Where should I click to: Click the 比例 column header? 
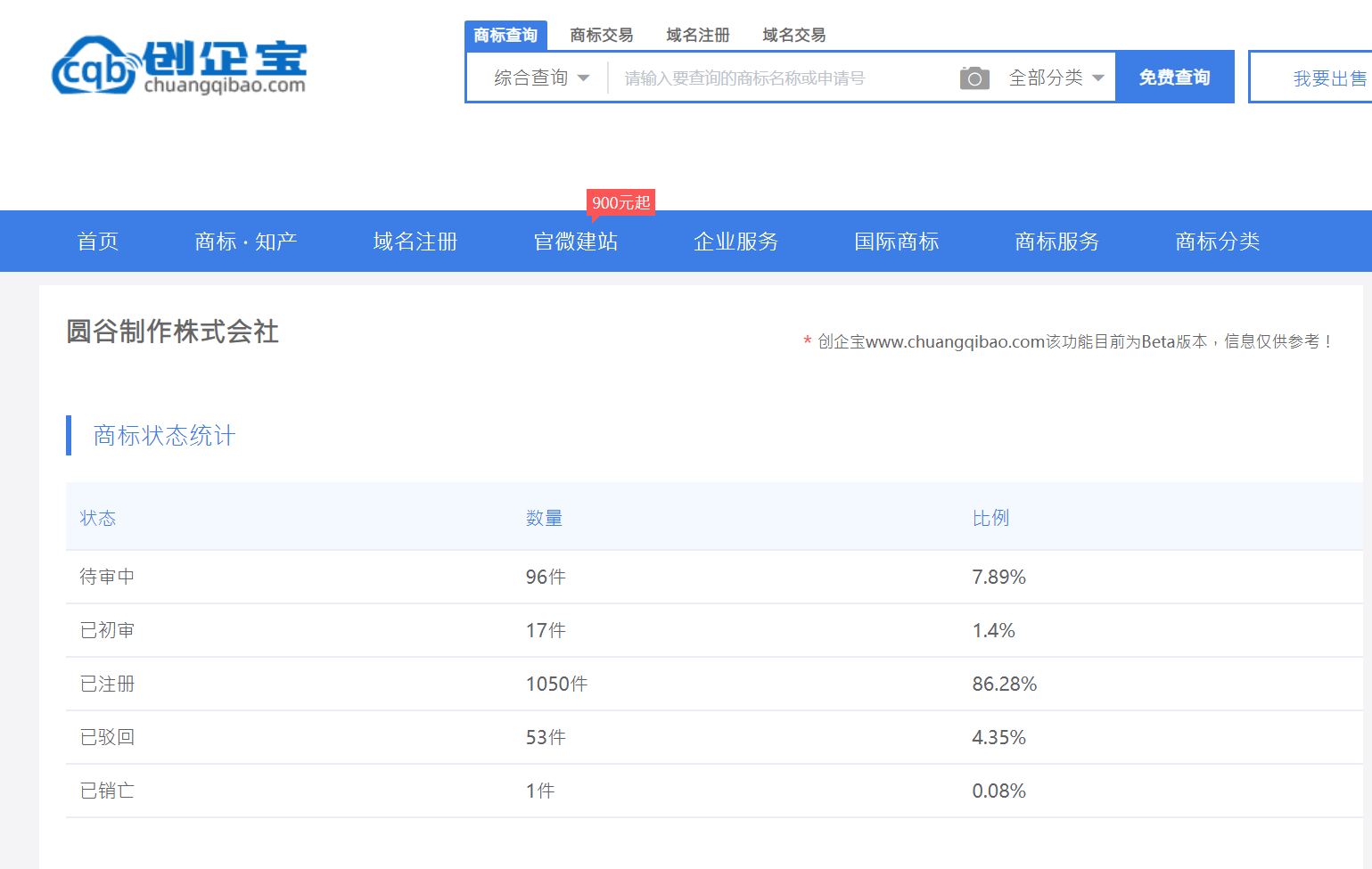click(x=990, y=518)
